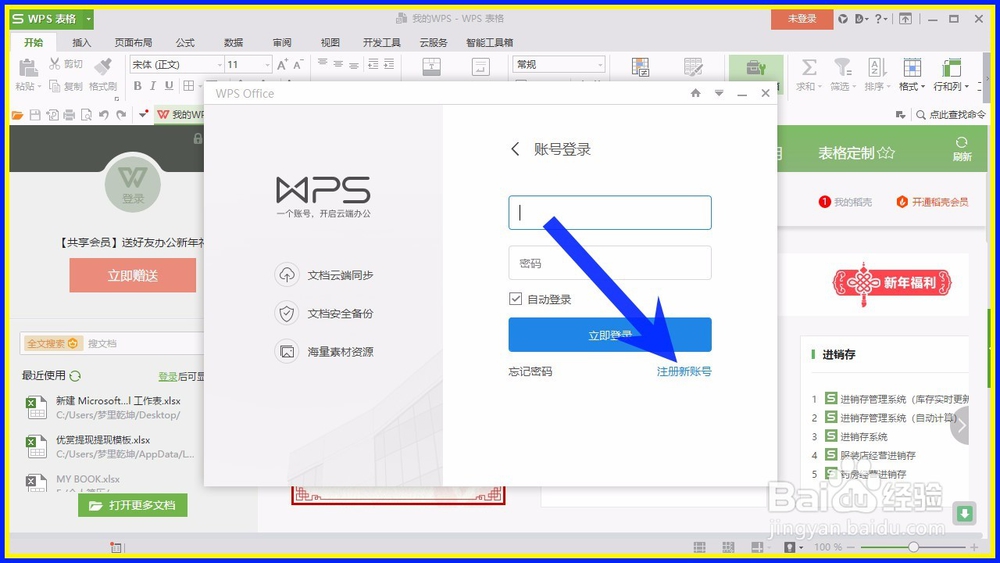
Task: Click the 注册新账号 link
Action: (684, 371)
